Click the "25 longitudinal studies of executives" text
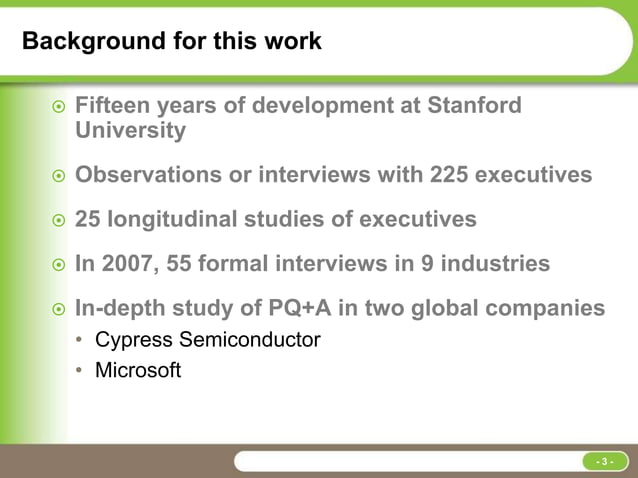638x478 pixels. point(276,219)
